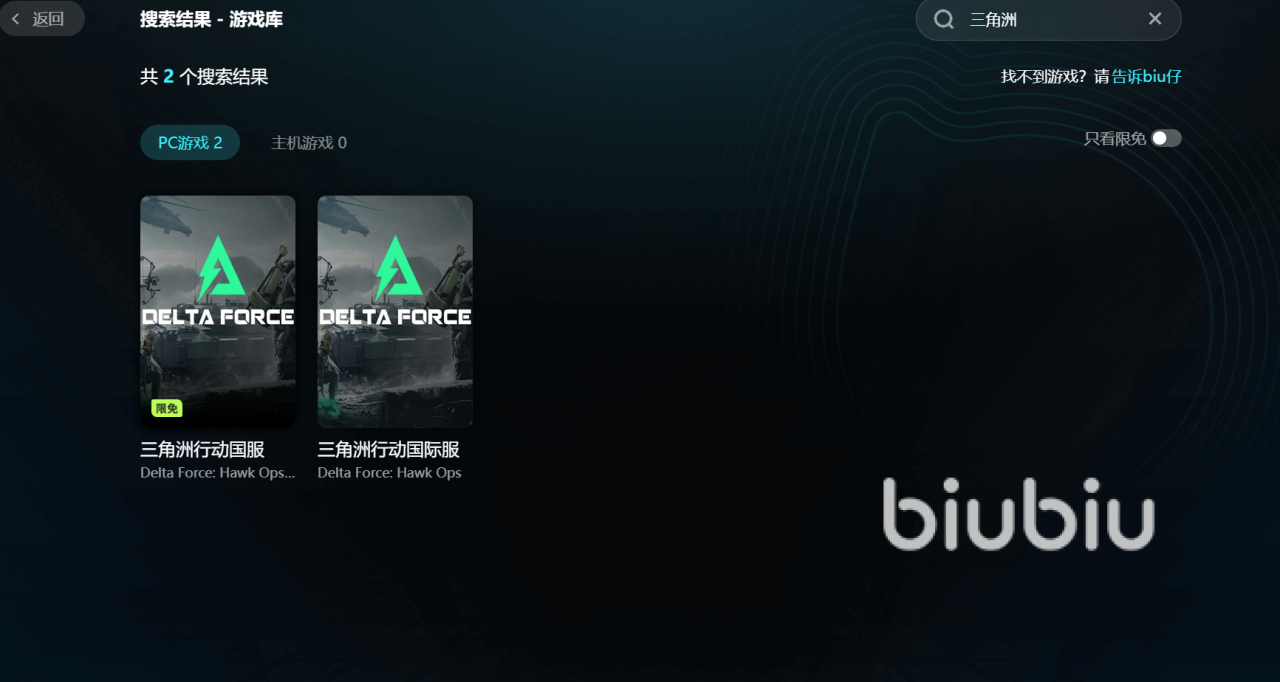Viewport: 1280px width, 682px height.
Task: Click the green 限免 badge on the cover
Action: [167, 408]
